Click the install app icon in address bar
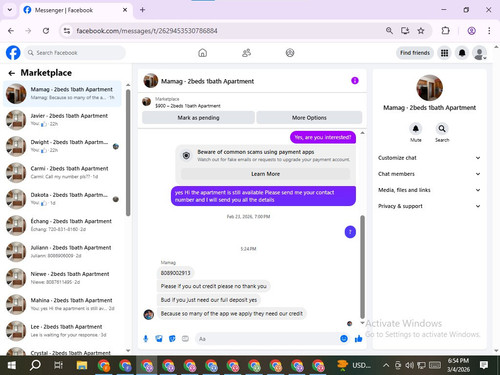The width and height of the screenshot is (500, 375). [x=405, y=31]
